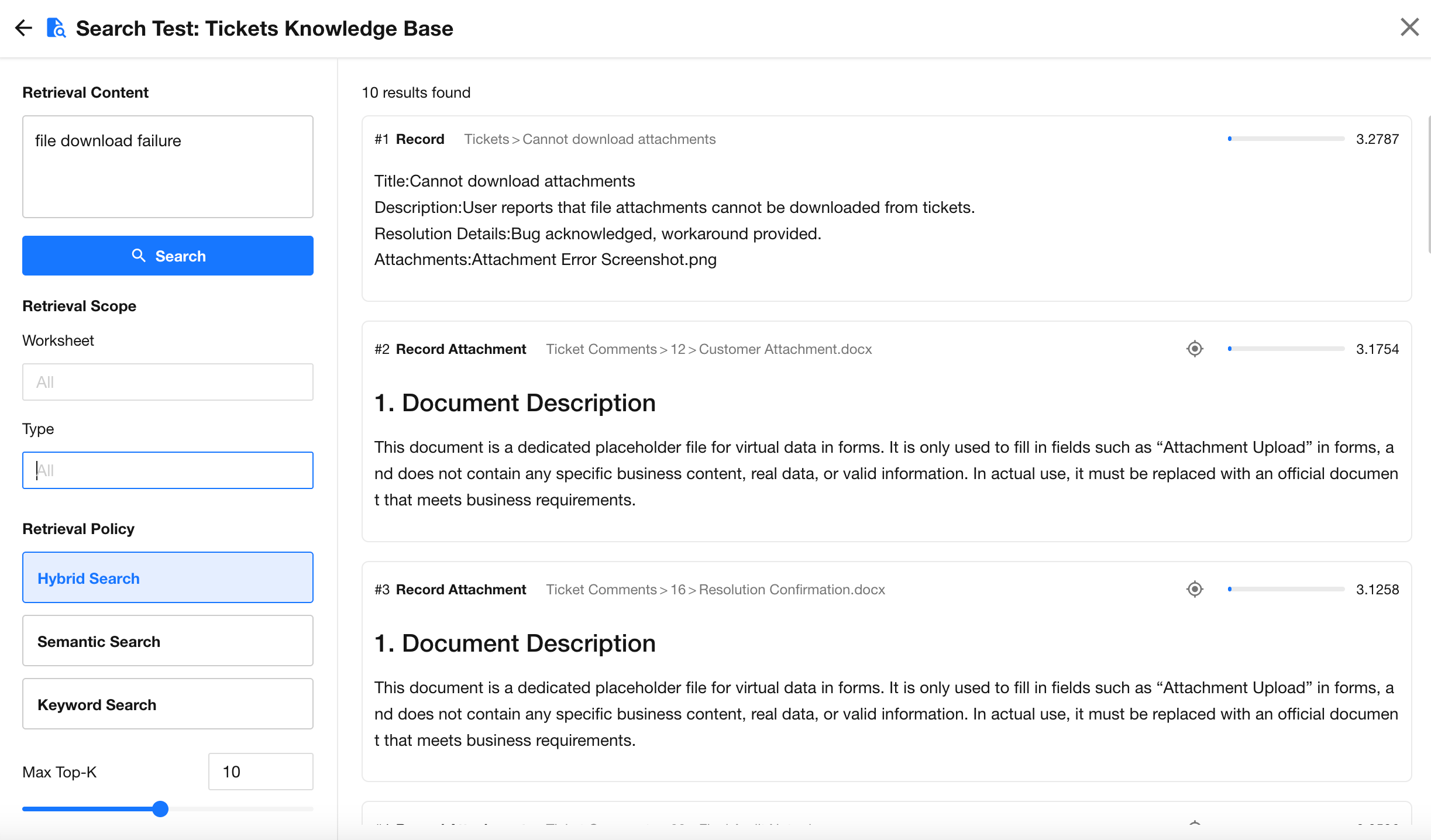Click the Max Top-K slider handle
This screenshot has height=840, width=1431.
(160, 809)
